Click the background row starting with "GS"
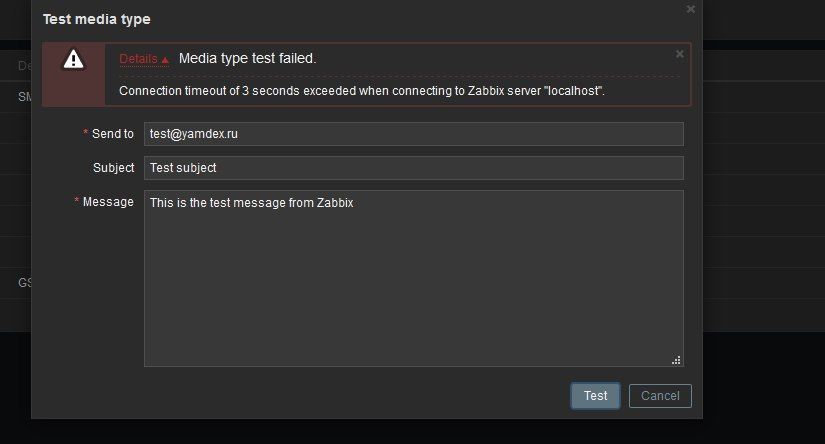Viewport: 825px width, 444px height. point(24,283)
